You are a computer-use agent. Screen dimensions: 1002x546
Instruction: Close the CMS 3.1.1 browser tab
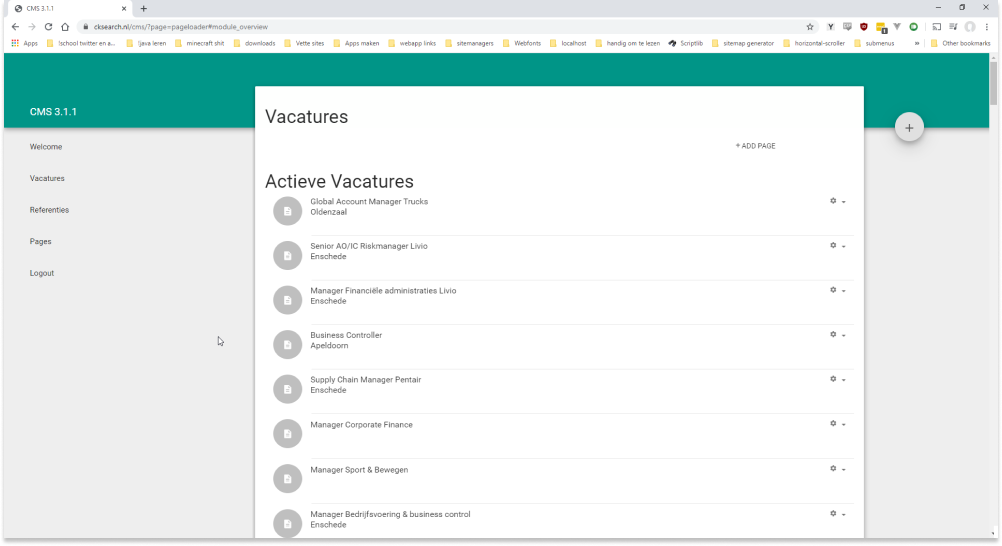point(124,9)
